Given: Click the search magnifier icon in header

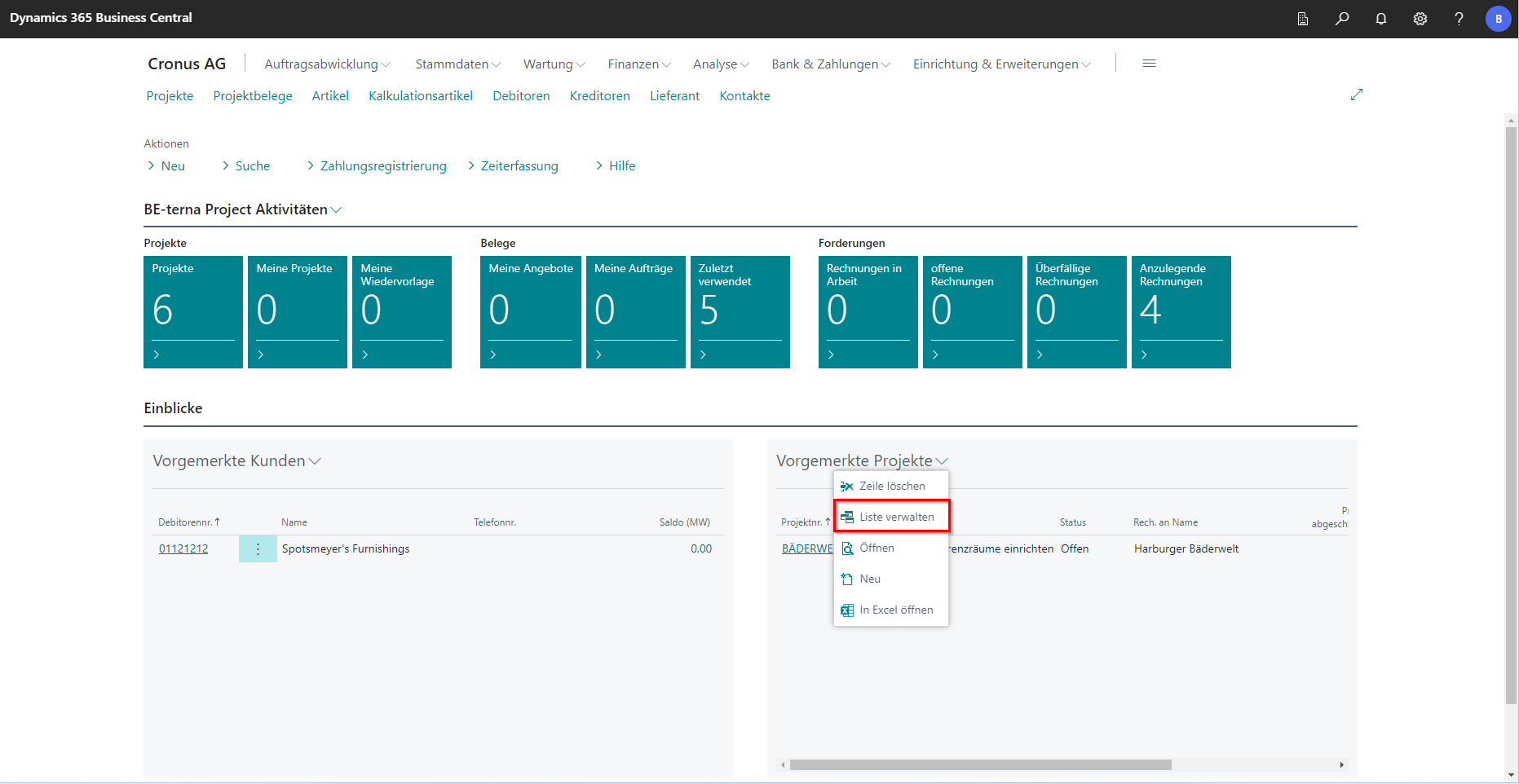Looking at the screenshot, I should coord(1341,19).
